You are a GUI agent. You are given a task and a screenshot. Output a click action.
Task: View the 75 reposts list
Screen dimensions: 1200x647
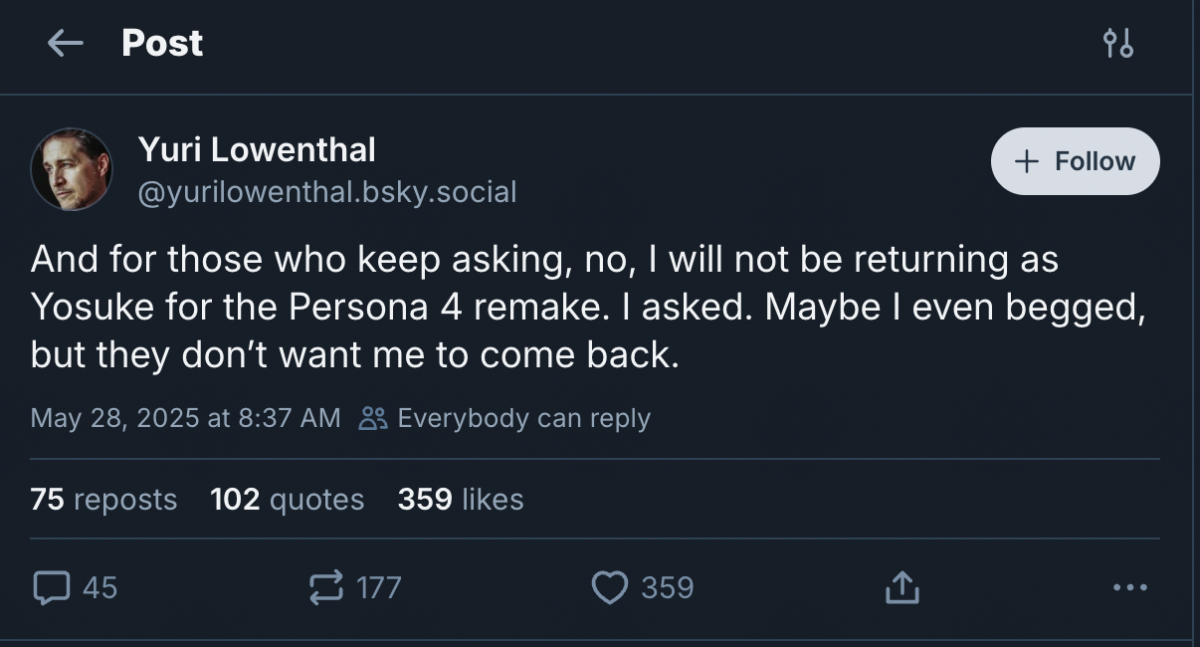point(103,499)
